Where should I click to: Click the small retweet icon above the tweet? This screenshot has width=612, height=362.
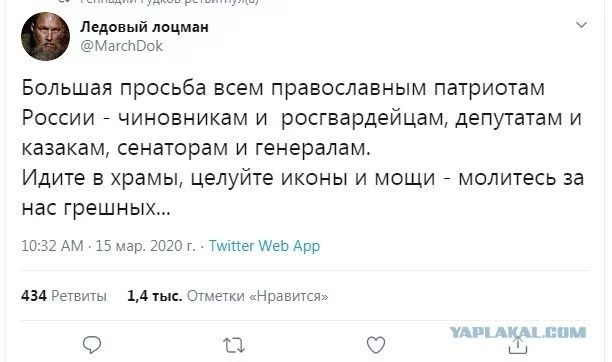(65, 2)
